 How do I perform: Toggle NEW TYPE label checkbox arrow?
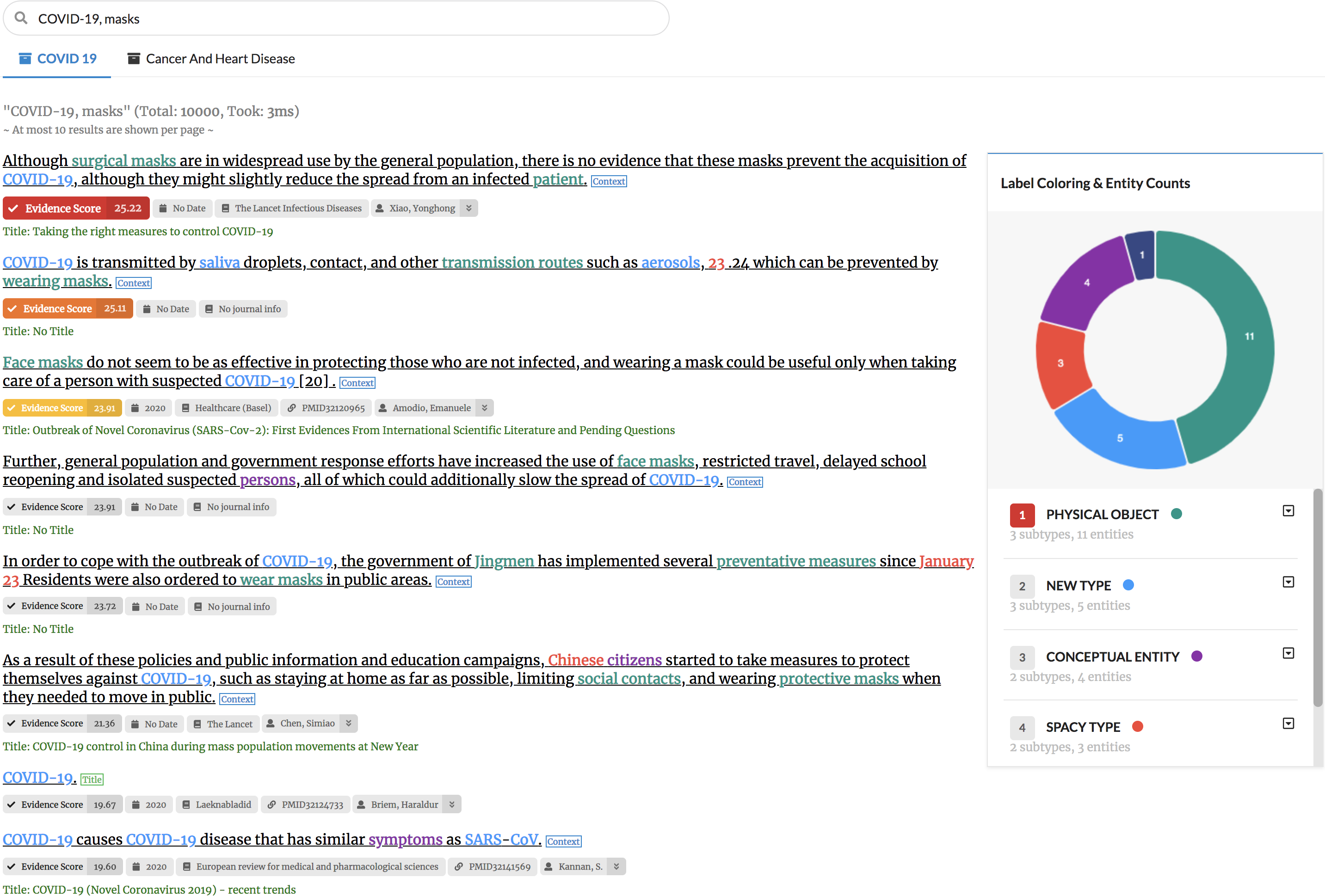1288,582
